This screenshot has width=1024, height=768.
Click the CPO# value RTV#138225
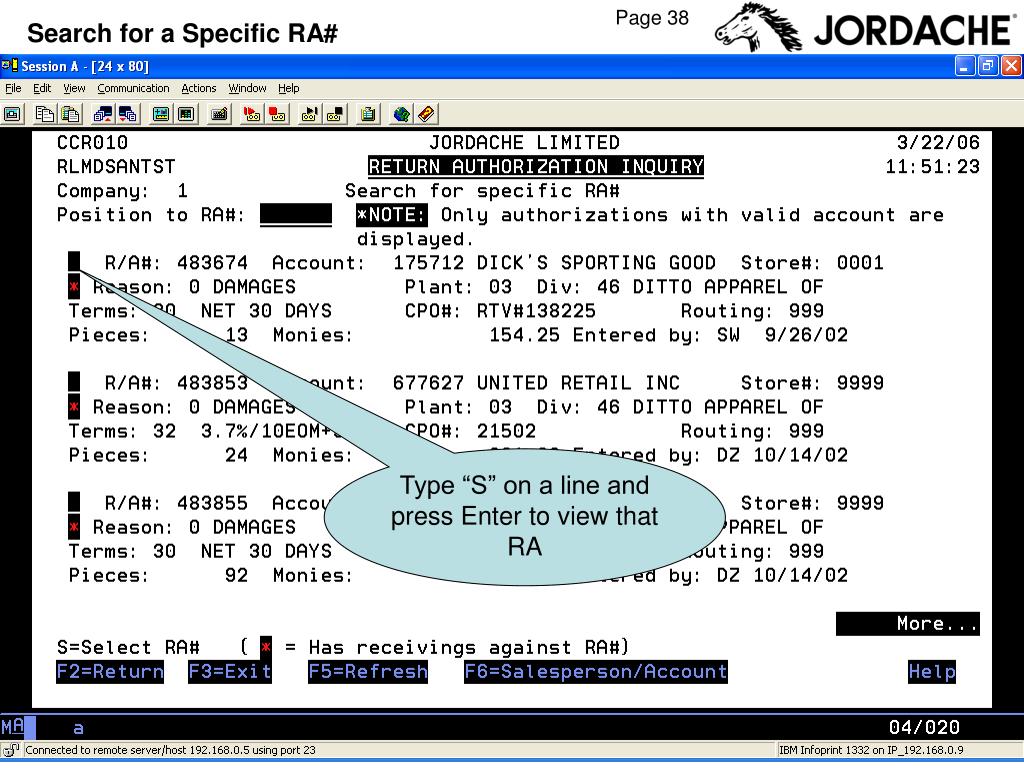536,311
